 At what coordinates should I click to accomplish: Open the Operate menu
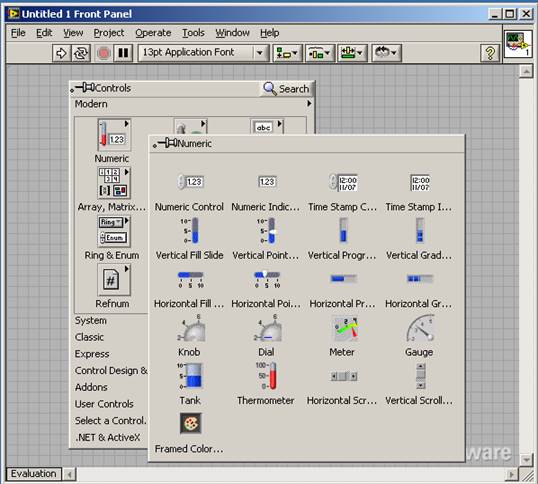(x=153, y=33)
